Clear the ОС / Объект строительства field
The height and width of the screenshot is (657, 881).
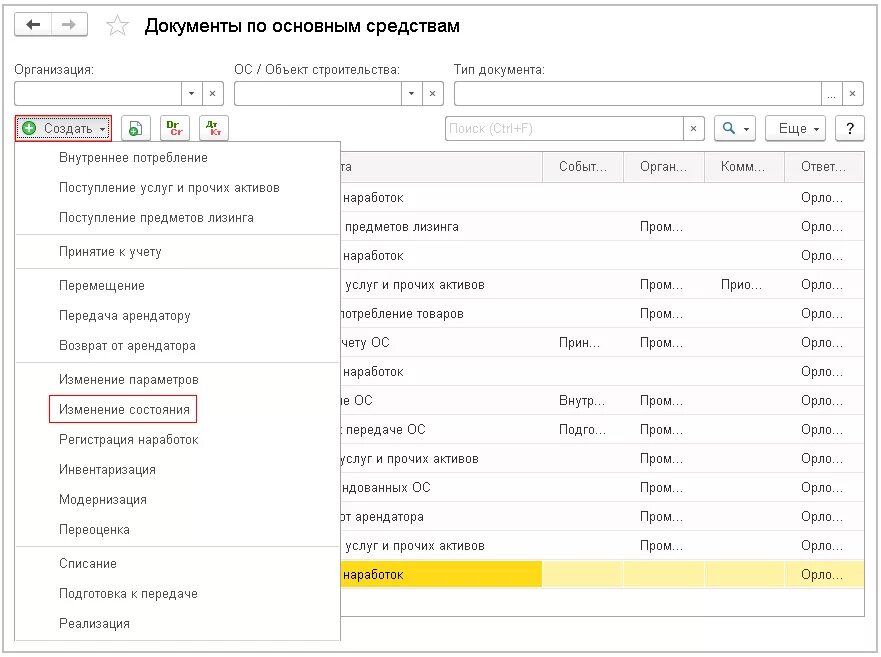432,93
